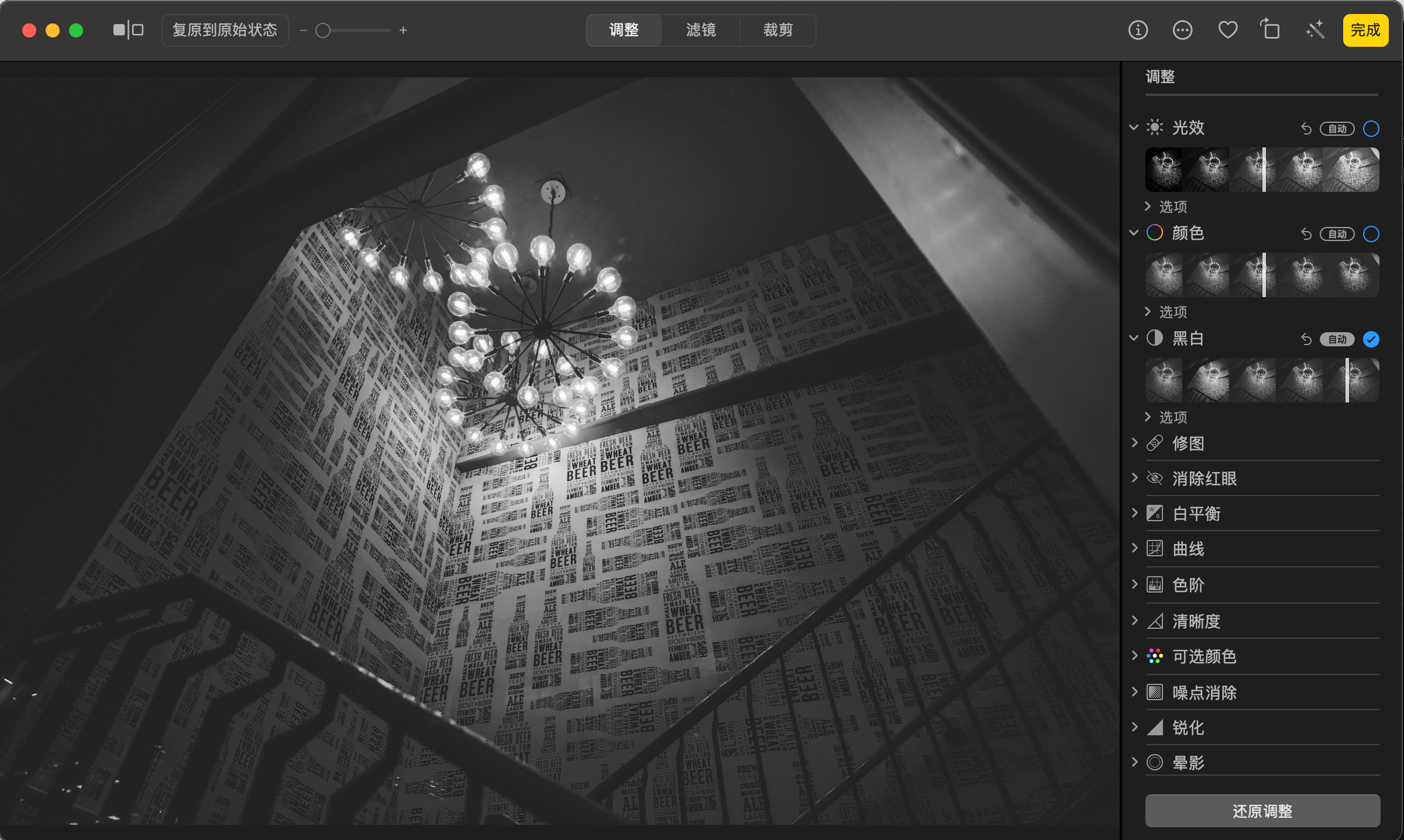
Task: Switch to the 滤镜 tab
Action: pyautogui.click(x=701, y=30)
